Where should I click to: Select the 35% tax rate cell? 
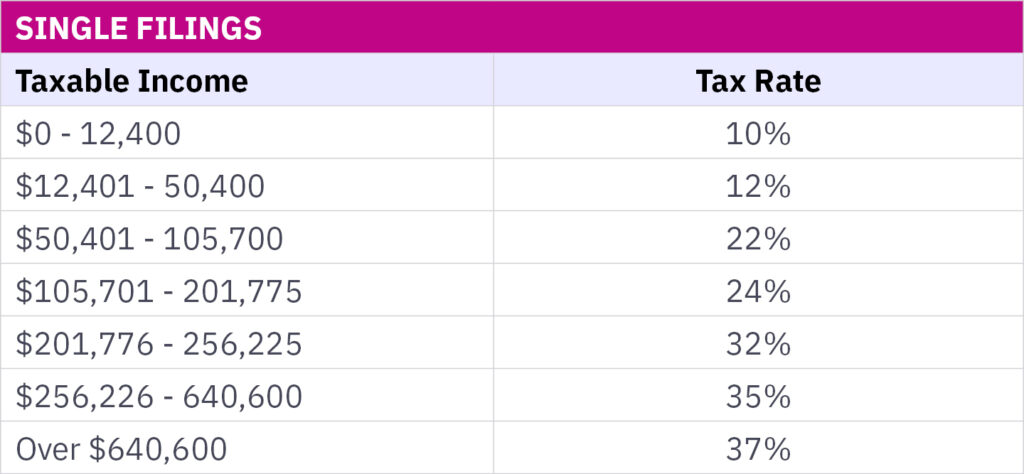[758, 397]
